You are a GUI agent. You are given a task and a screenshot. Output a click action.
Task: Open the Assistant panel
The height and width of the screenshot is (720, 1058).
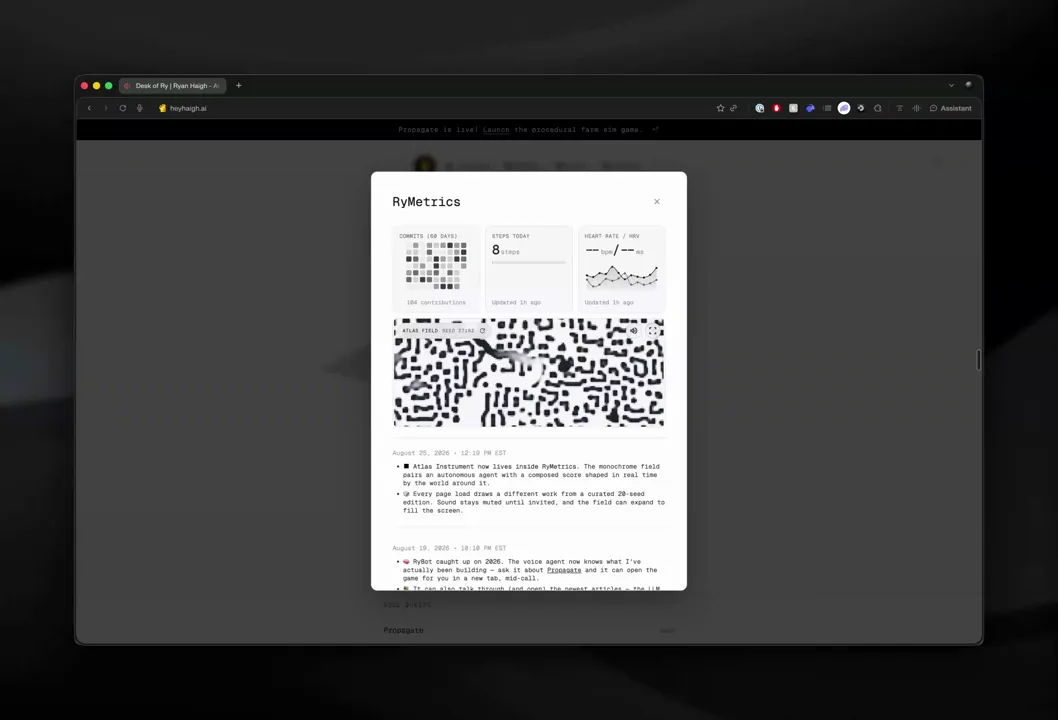[951, 108]
